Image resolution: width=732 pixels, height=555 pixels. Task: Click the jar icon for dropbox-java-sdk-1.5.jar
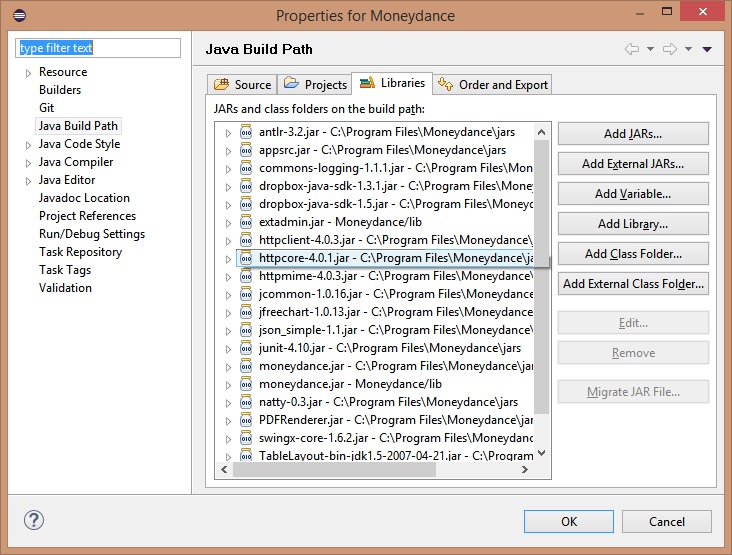pyautogui.click(x=246, y=204)
